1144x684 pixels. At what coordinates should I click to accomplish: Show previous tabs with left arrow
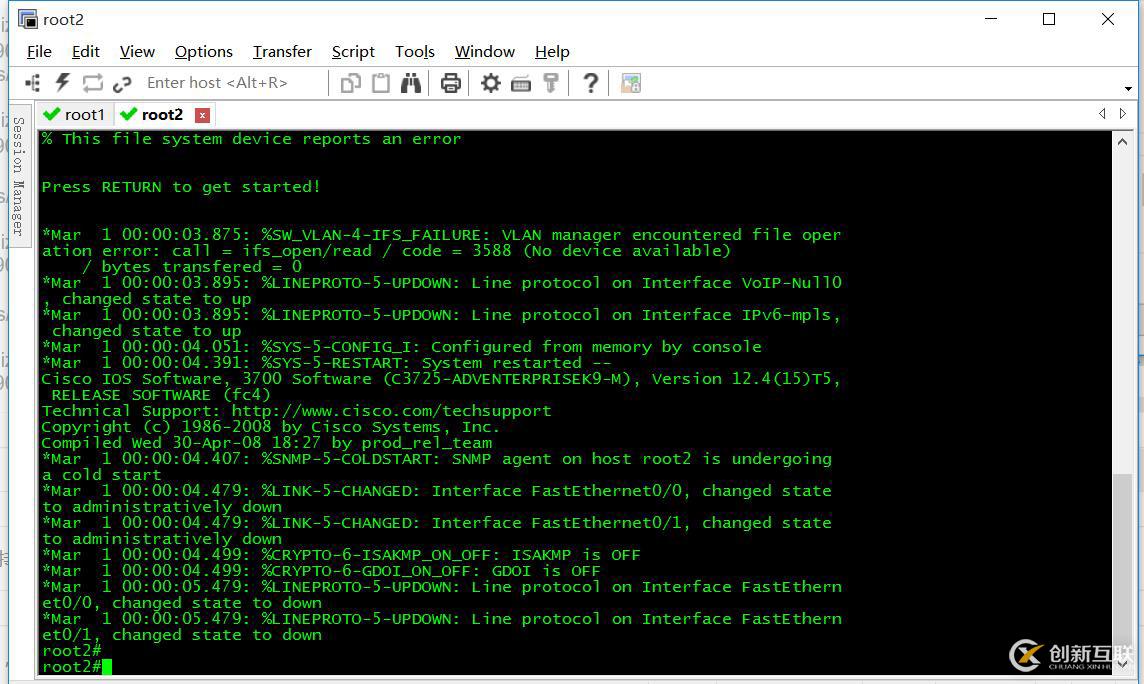click(1102, 114)
